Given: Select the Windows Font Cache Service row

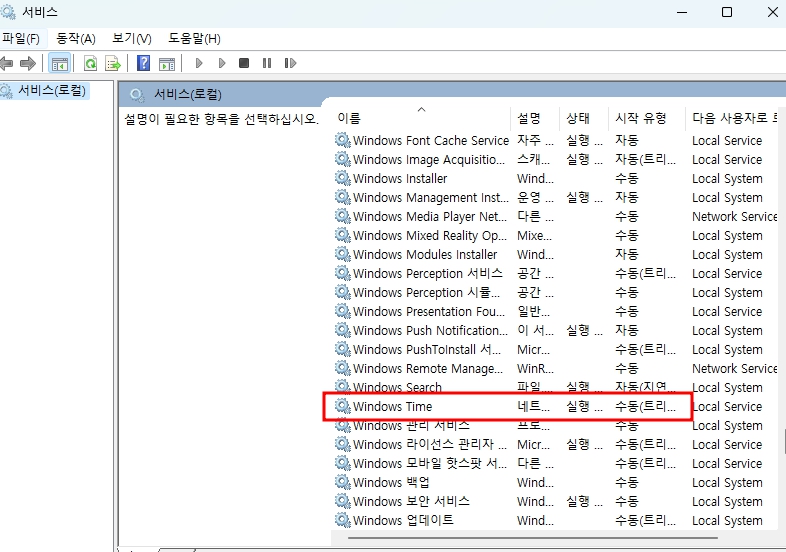Looking at the screenshot, I should tap(555, 140).
